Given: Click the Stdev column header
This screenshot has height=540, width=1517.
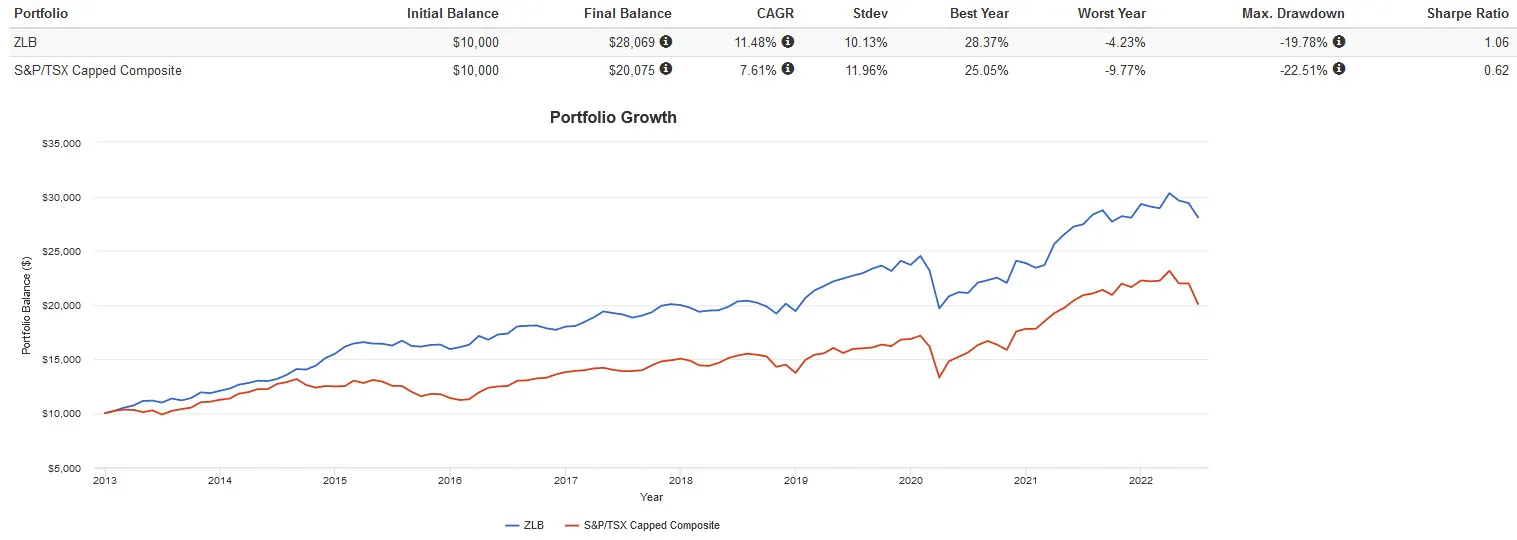Looking at the screenshot, I should coord(869,14).
